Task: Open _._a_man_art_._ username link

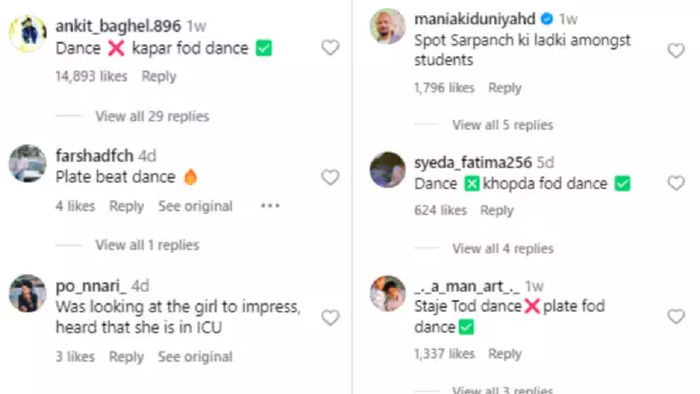Action: 467,286
